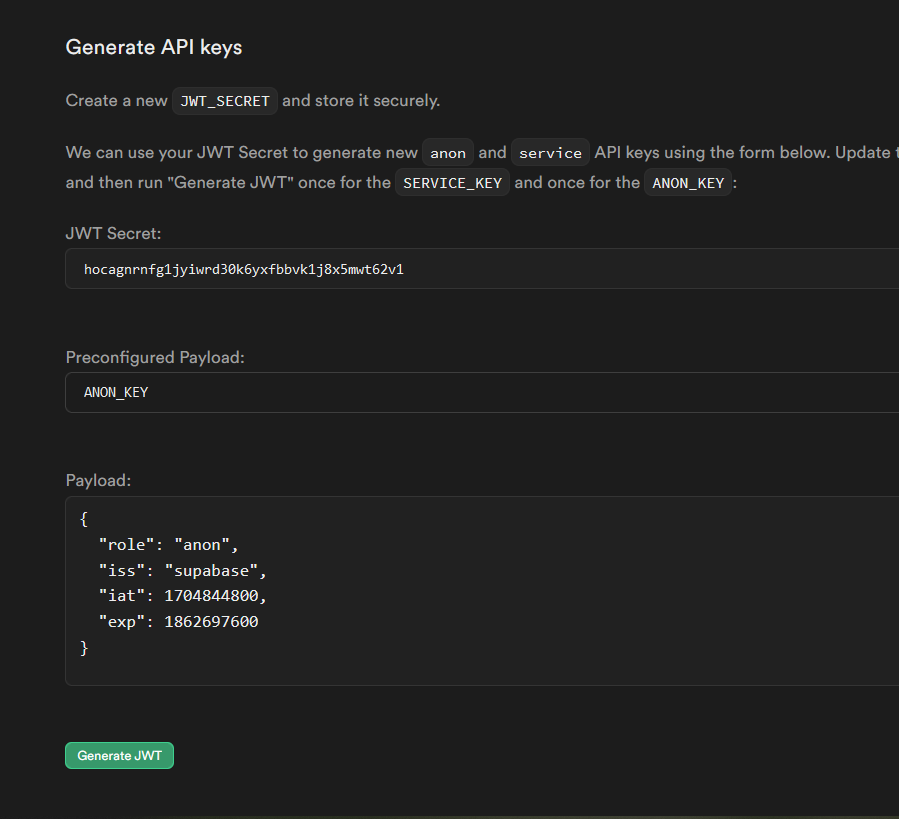Click the "iat": 1704844800 payload line
The image size is (899, 819).
coord(183,596)
